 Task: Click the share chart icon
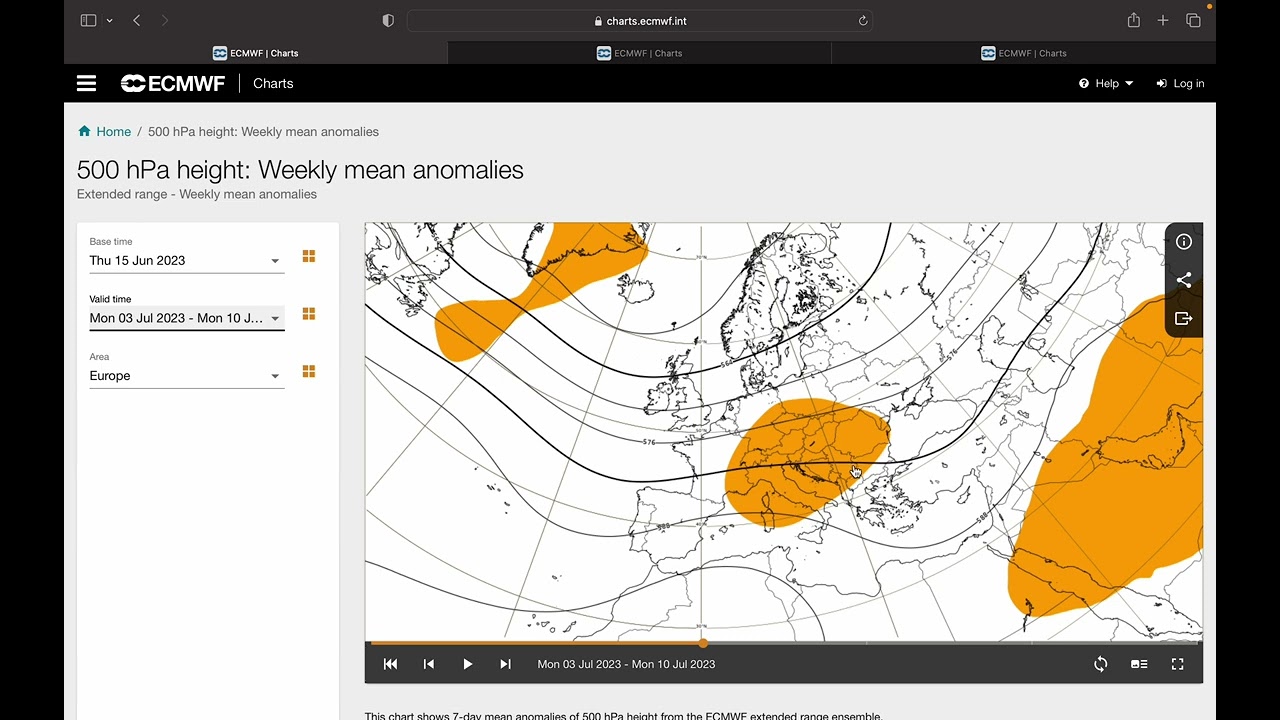[1184, 280]
